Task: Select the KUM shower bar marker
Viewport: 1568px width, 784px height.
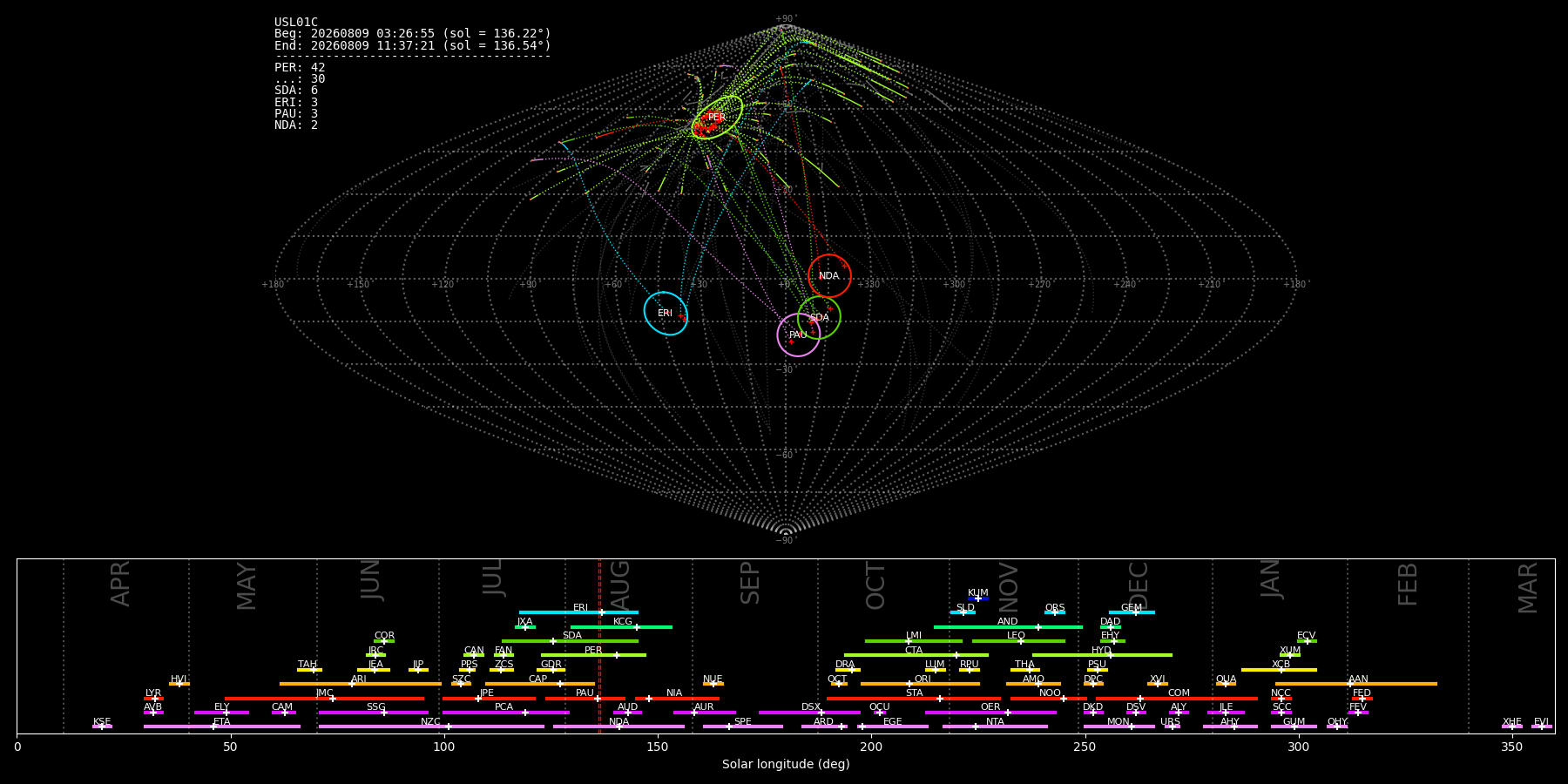Action: click(978, 598)
